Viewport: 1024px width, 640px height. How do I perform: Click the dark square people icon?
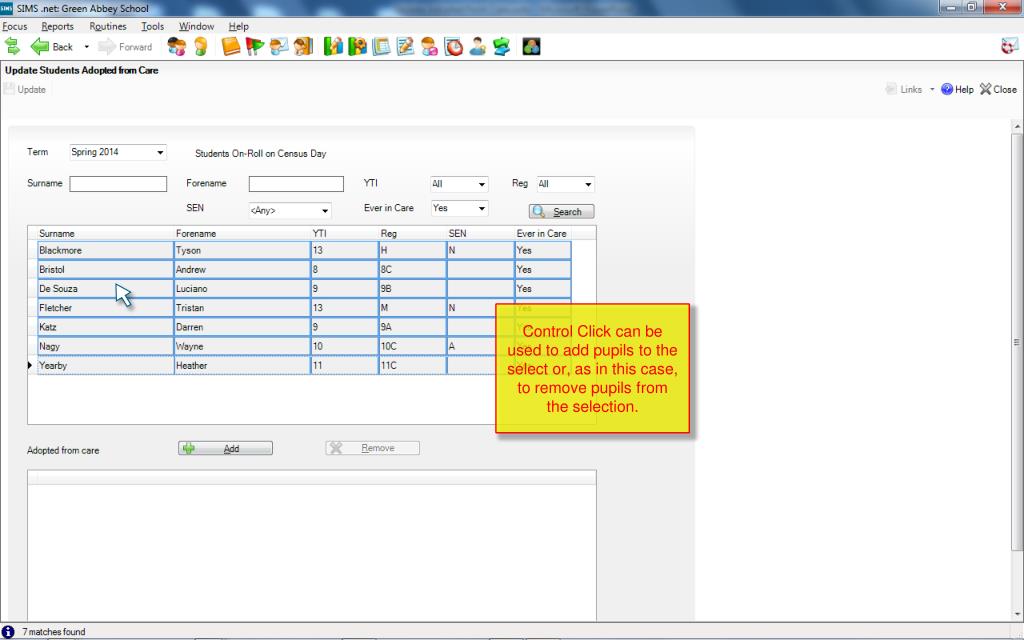[532, 46]
